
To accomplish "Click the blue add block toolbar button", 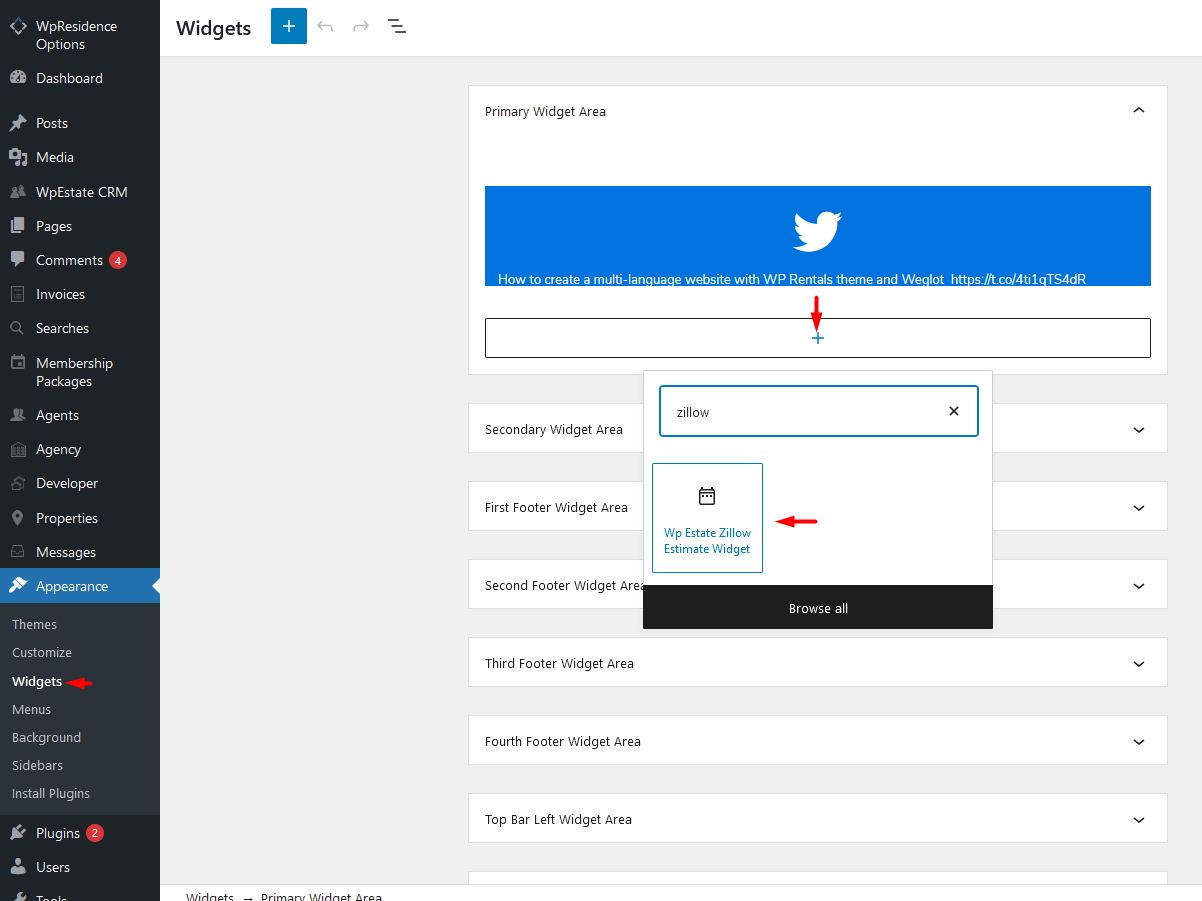I will coord(289,26).
